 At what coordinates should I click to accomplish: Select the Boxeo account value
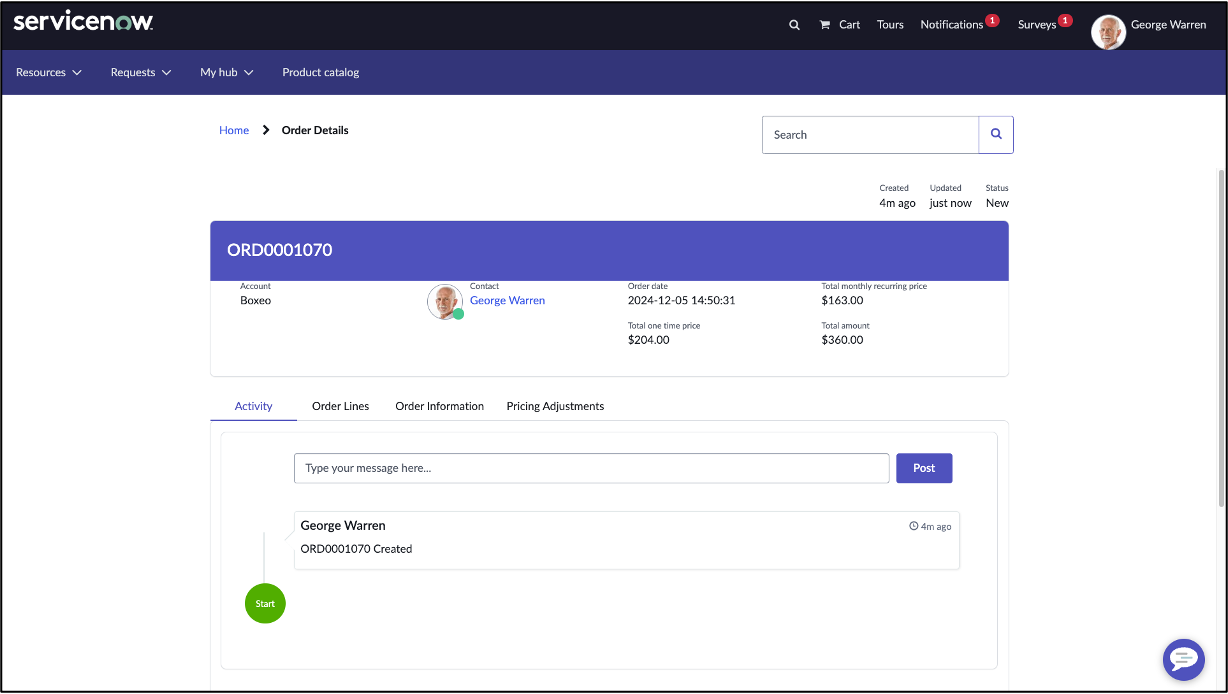pos(256,300)
